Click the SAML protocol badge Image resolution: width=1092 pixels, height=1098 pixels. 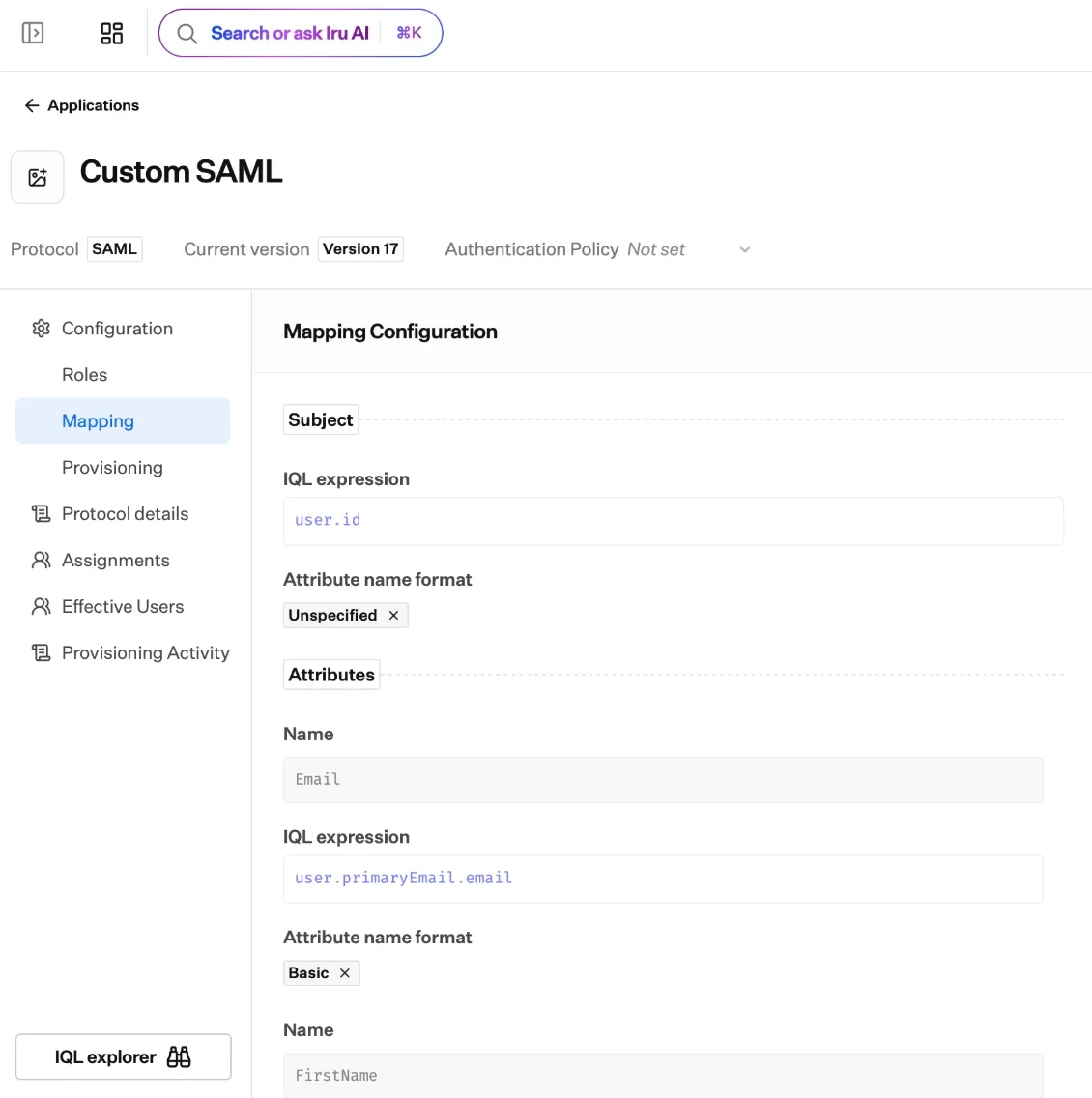[x=115, y=249]
